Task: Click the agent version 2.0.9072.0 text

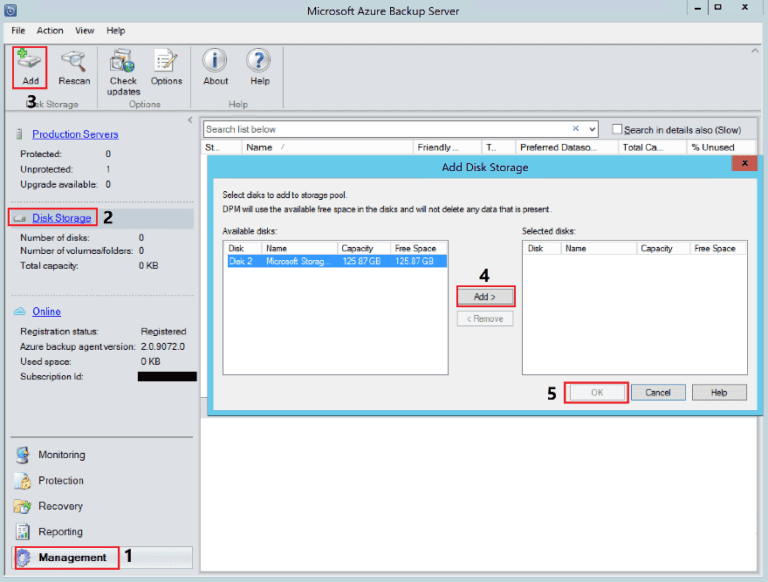Action: click(163, 347)
